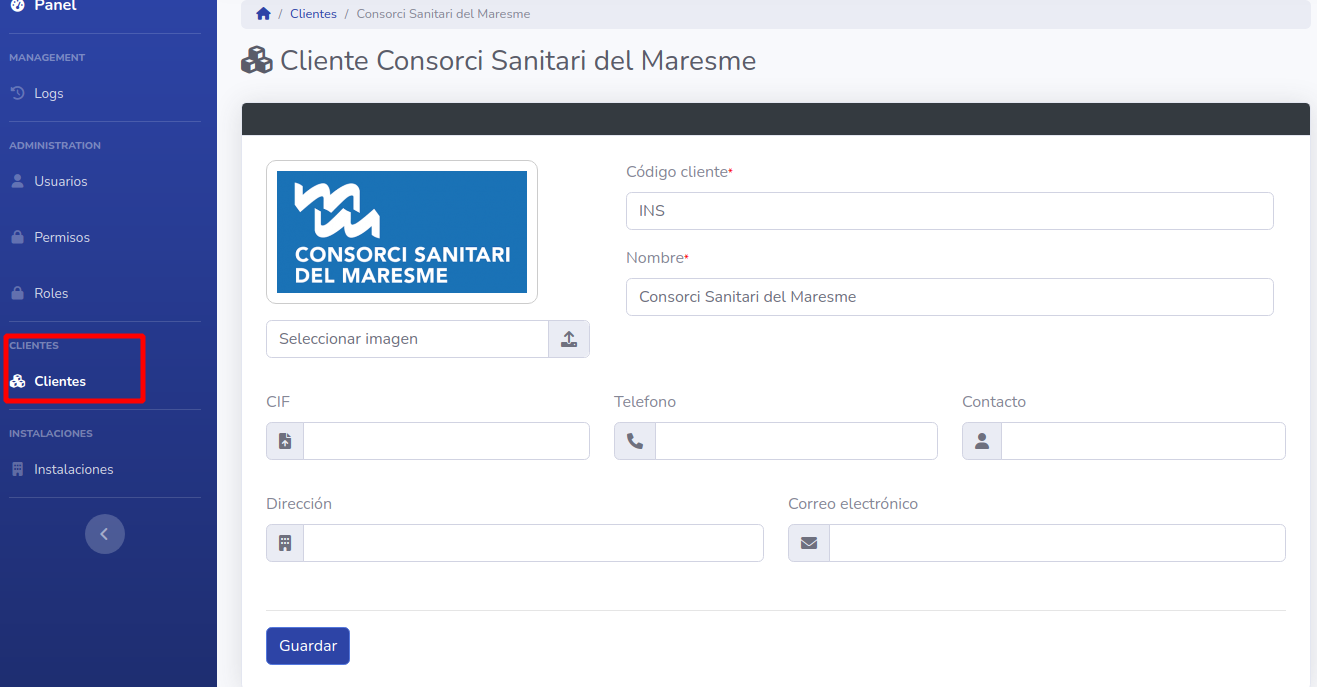Click the Seleccionar imagen file field
The height and width of the screenshot is (687, 1317).
point(407,339)
